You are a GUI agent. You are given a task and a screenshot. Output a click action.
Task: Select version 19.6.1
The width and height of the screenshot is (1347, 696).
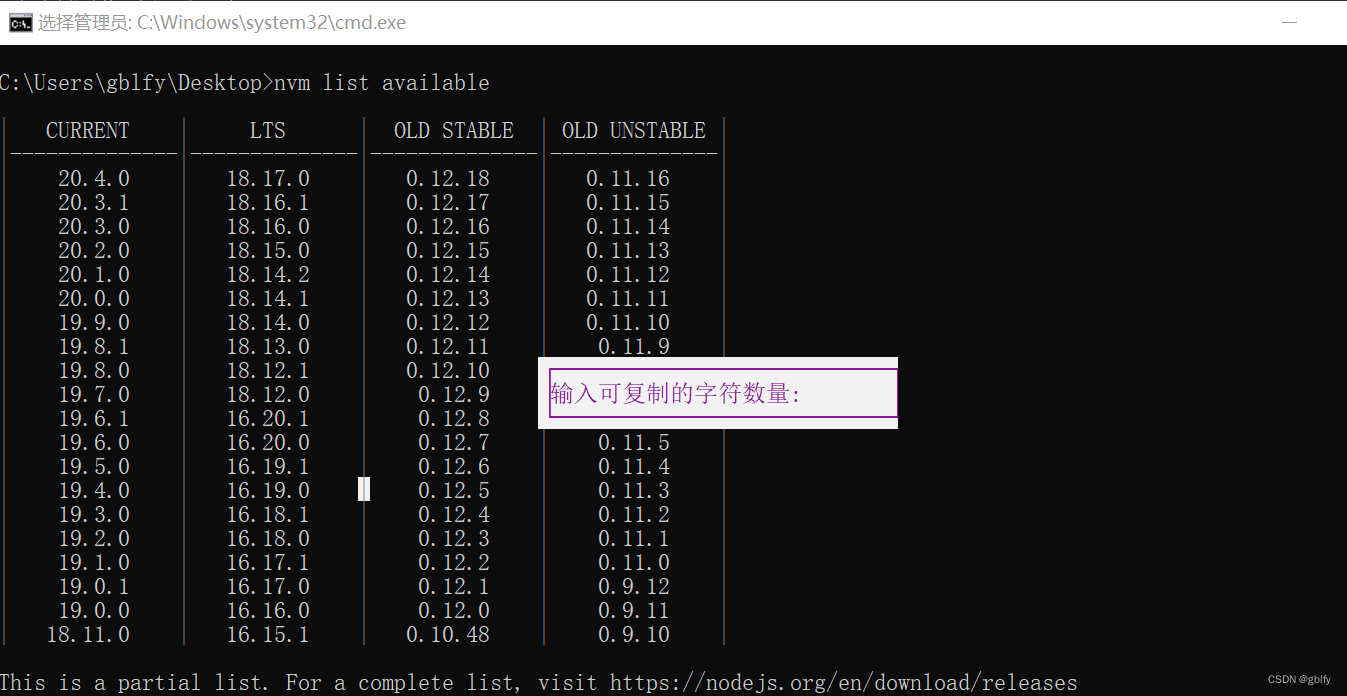coord(94,419)
